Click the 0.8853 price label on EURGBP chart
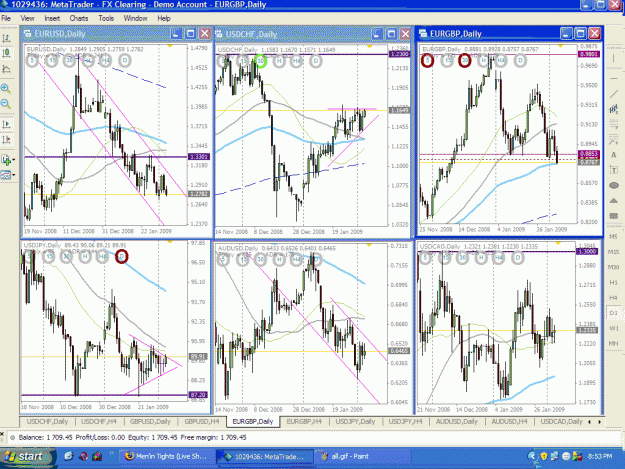Image resolution: width=625 pixels, height=469 pixels. click(588, 154)
